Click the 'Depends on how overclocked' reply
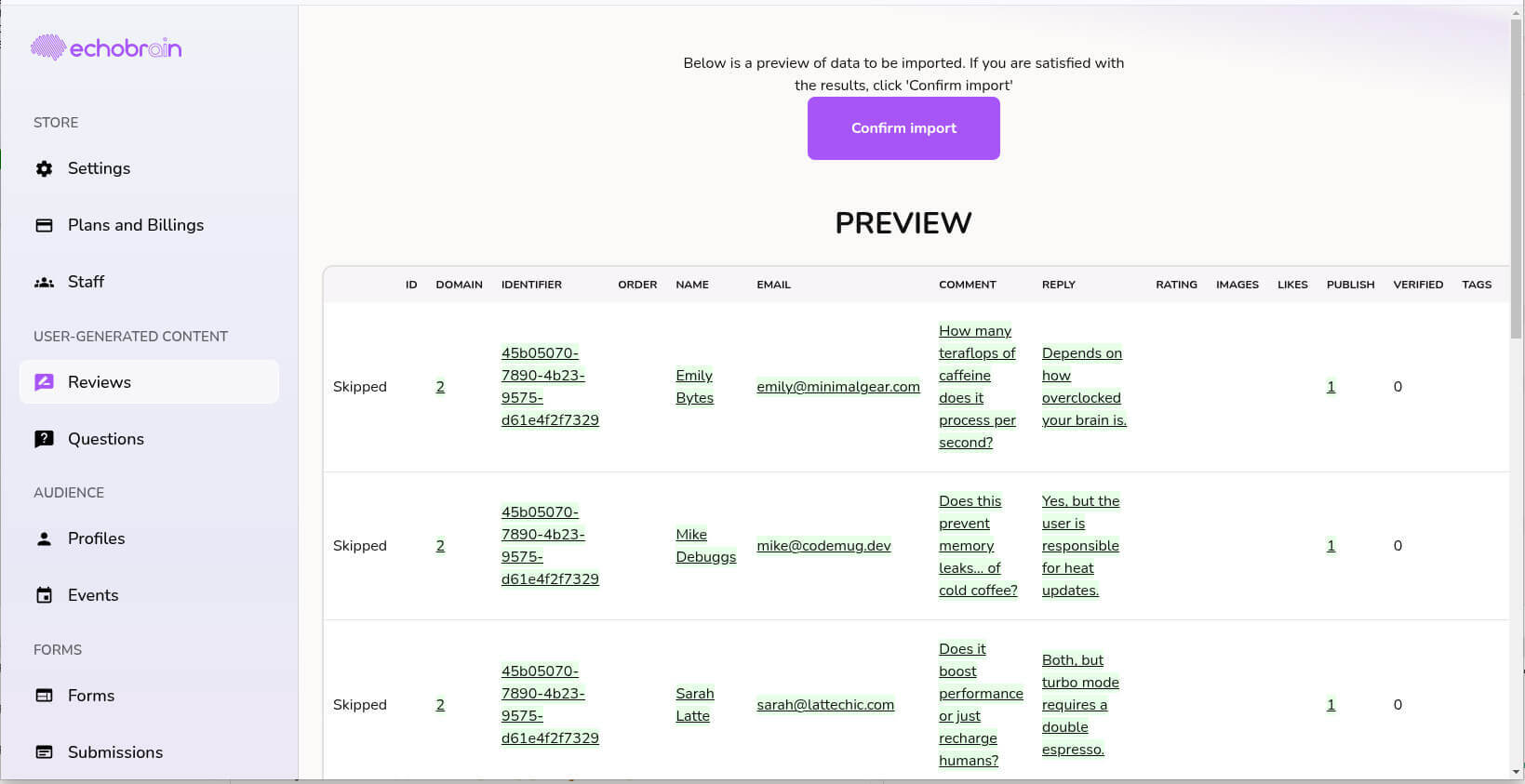Screen dimensions: 1525x784 click(x=1084, y=387)
